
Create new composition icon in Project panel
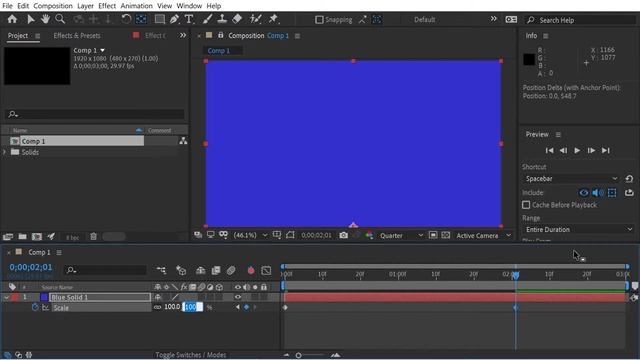pyautogui.click(x=37, y=236)
